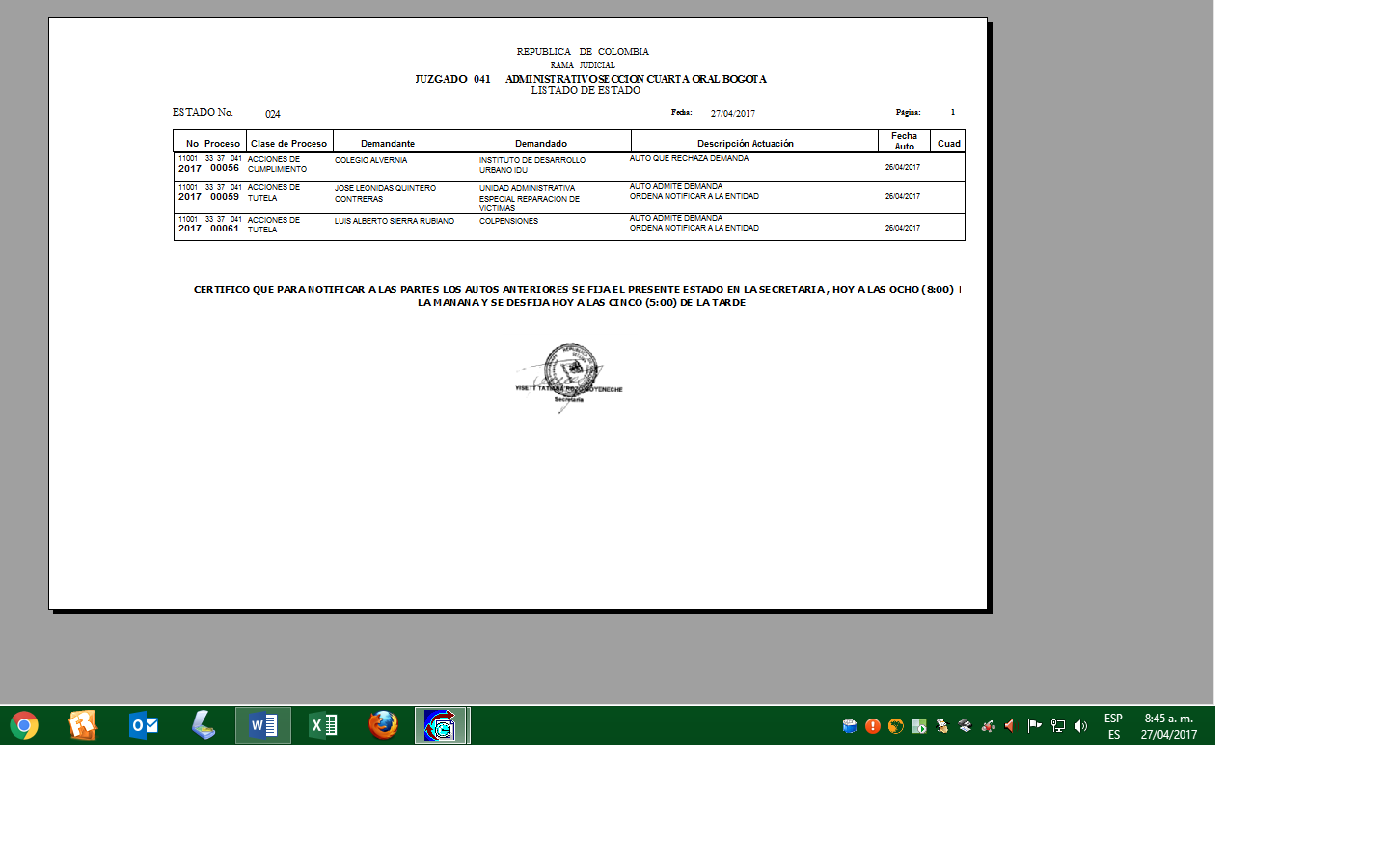This screenshot has width=1389, height=868.
Task: Launch ABBYY FineReader from the taskbar
Action: (x=83, y=725)
